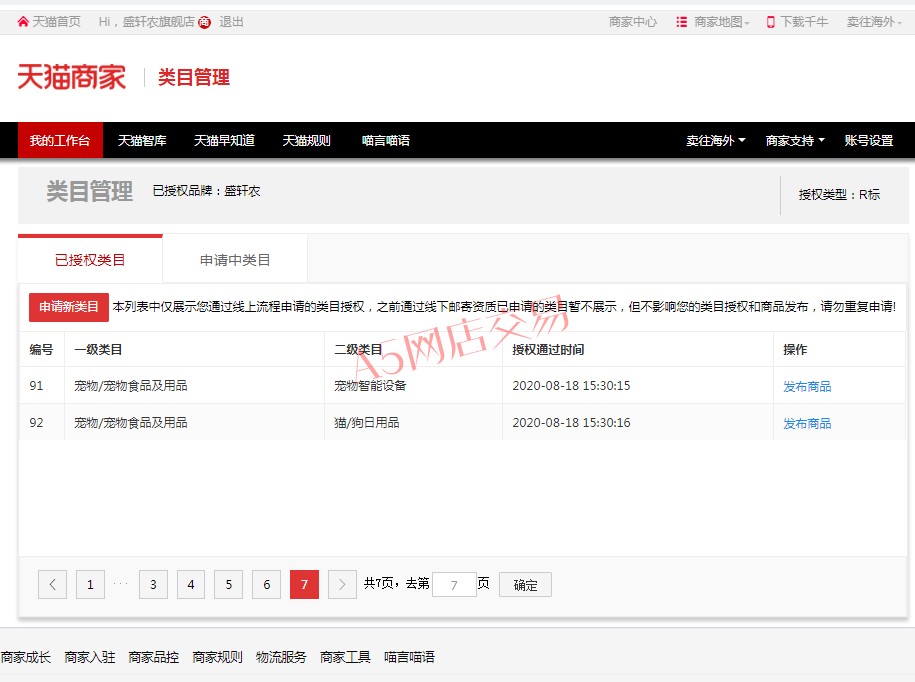Switch to the 申请中类目 tab
Viewport: 915px width, 682px height.
coord(235,260)
